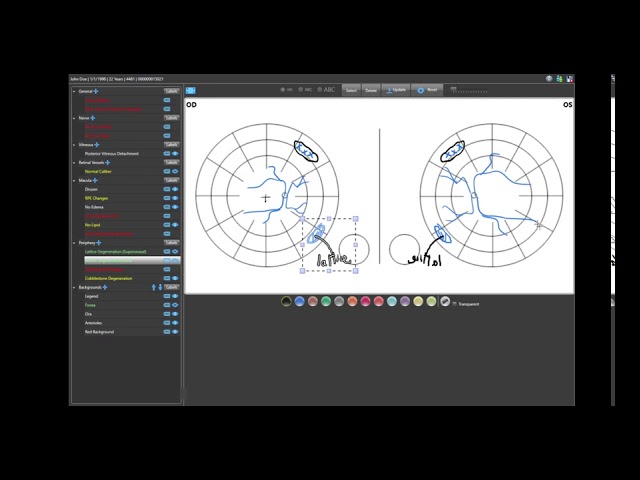Image resolution: width=640 pixels, height=480 pixels.
Task: Click the Labels button for General
Action: pos(171,91)
